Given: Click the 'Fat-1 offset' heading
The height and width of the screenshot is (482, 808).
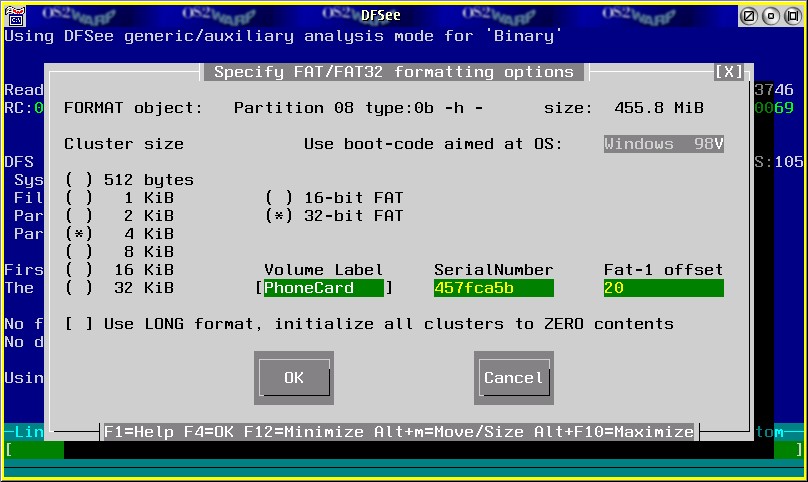Looking at the screenshot, I should pos(664,270).
